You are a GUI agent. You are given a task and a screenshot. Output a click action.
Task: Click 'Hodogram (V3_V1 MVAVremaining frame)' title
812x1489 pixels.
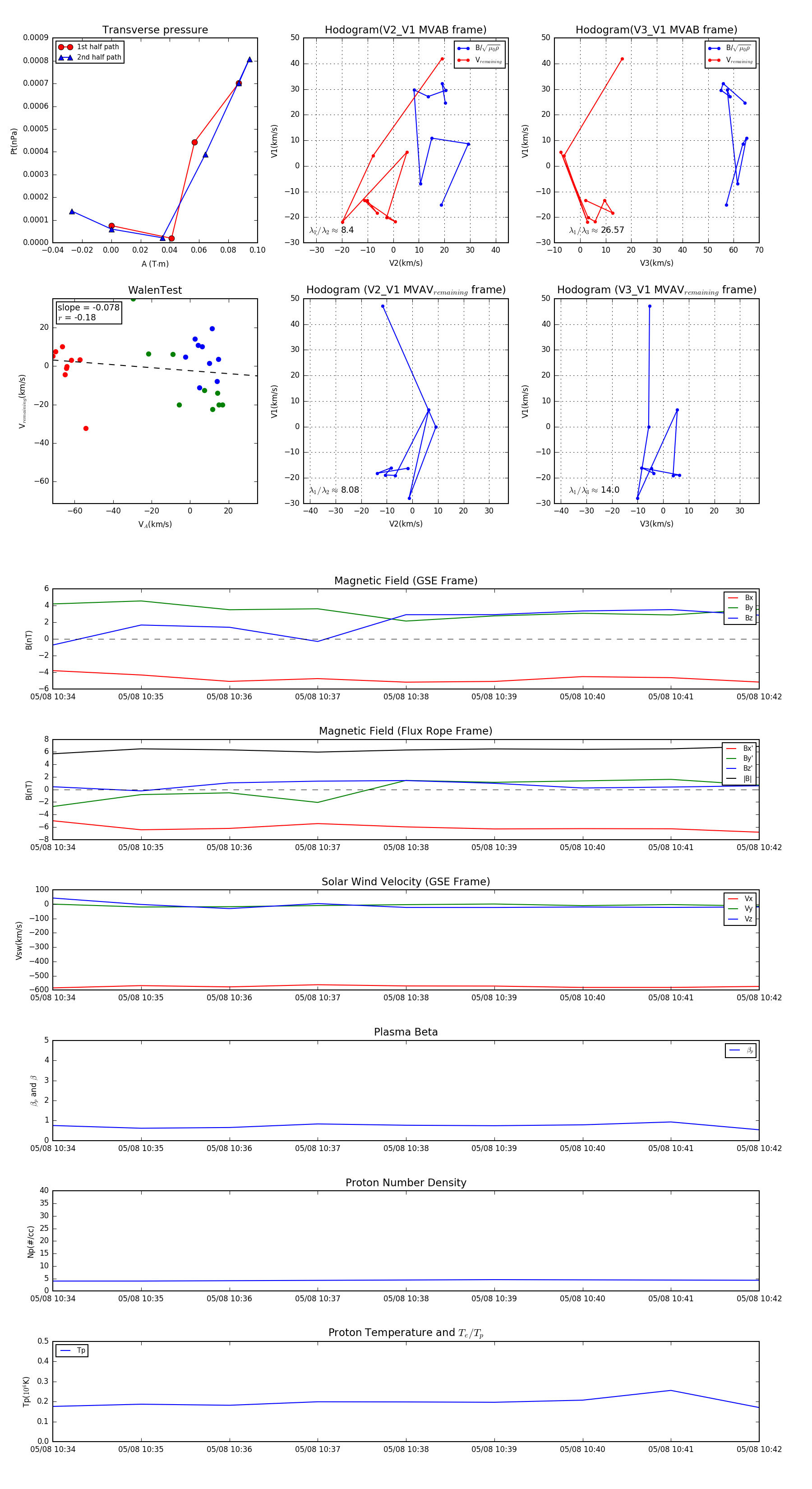(x=656, y=290)
